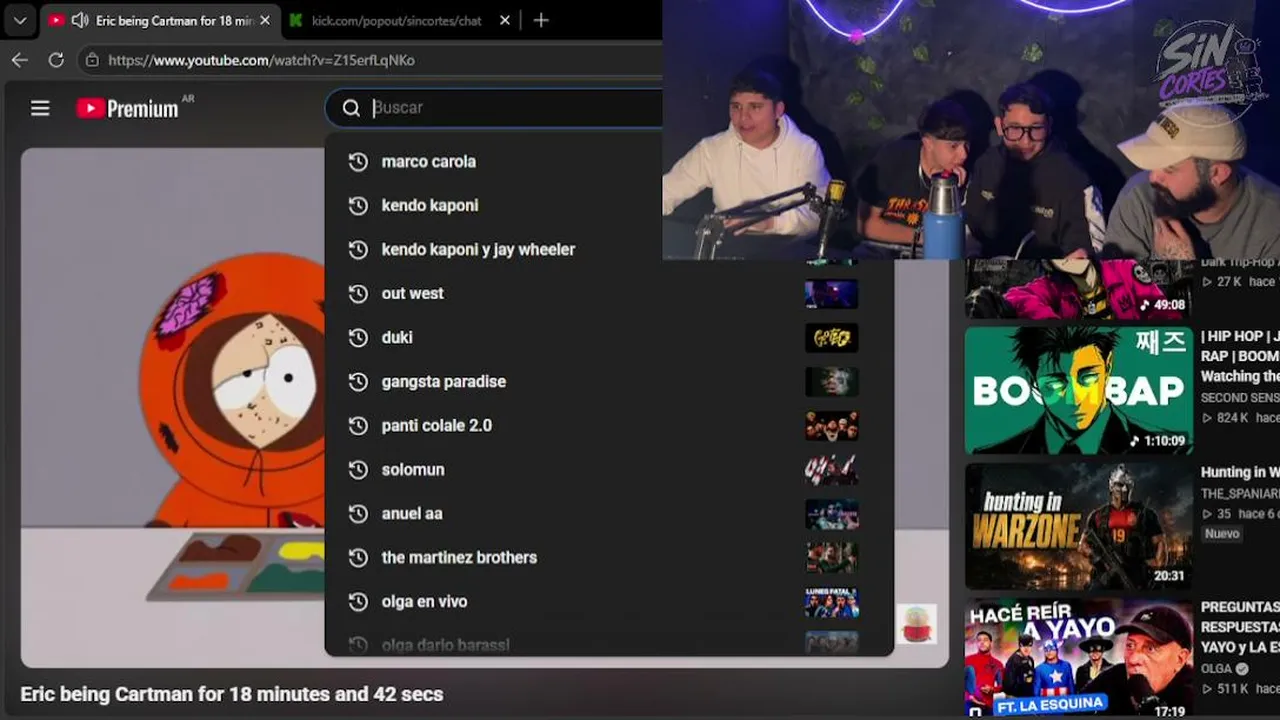Click the 'Eric being Cartman' video title text

[x=232, y=694]
